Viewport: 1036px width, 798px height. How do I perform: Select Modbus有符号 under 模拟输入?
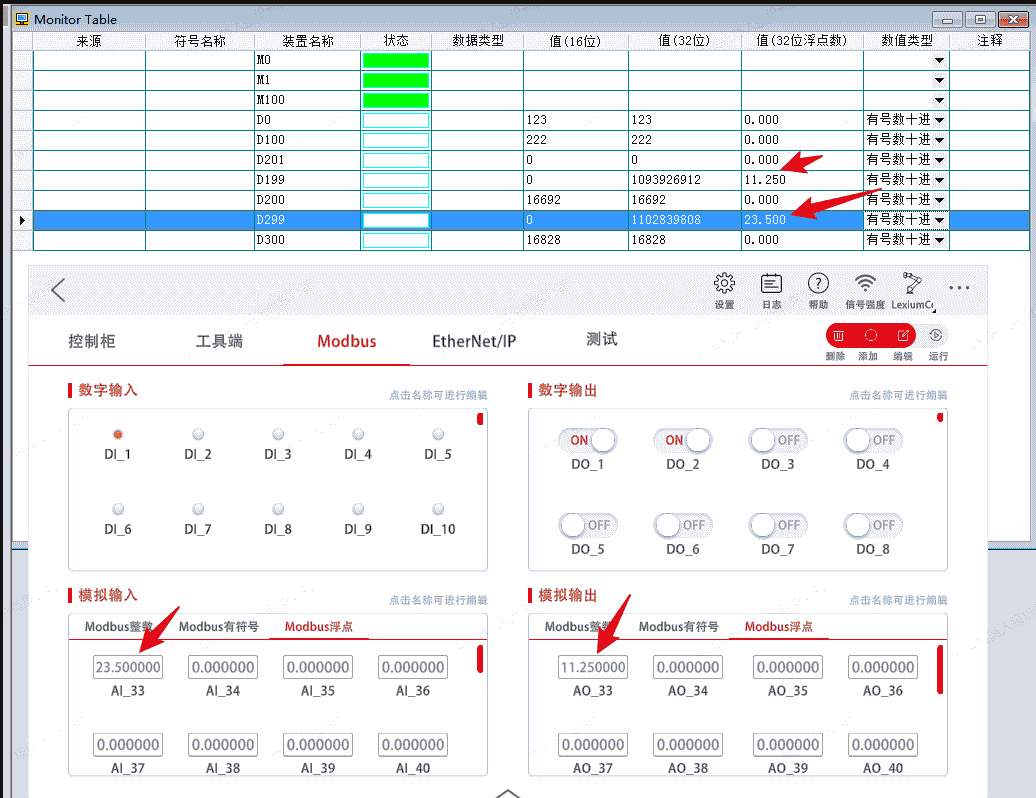point(218,627)
